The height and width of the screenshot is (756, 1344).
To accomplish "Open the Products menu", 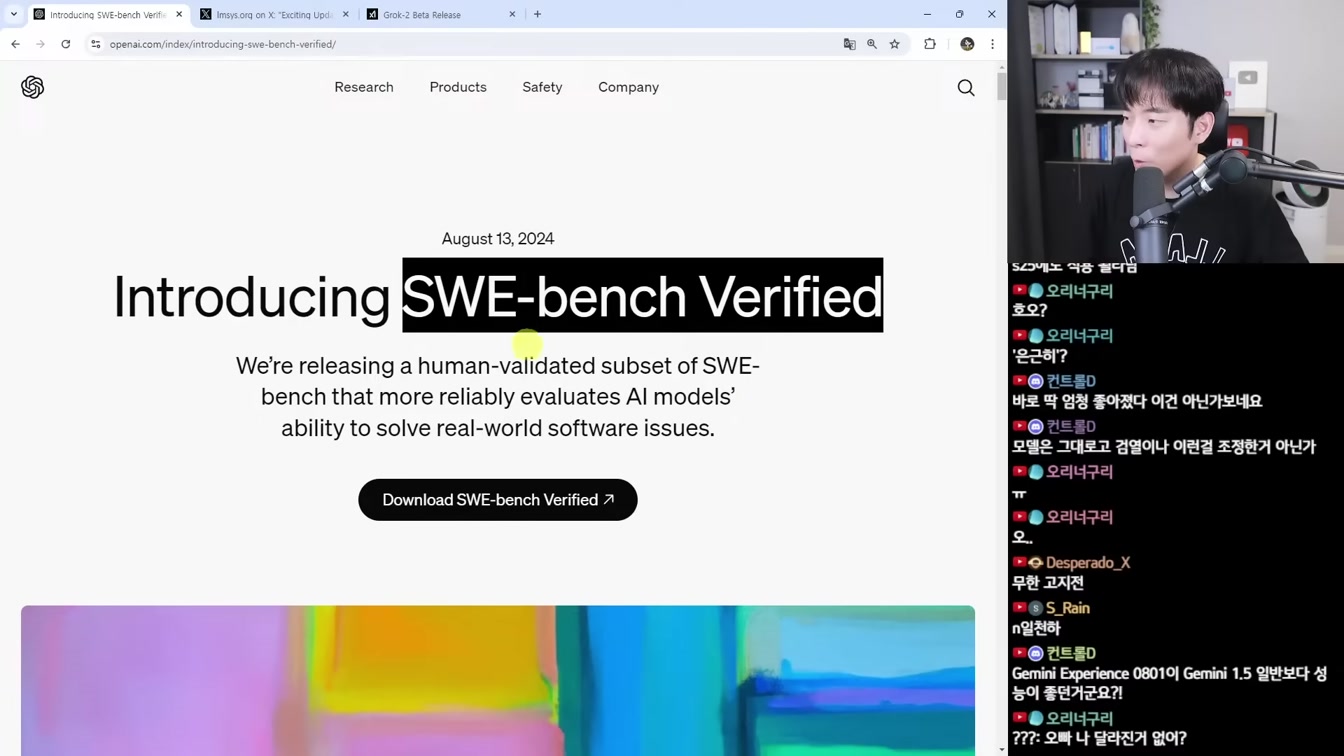I will pos(458,87).
